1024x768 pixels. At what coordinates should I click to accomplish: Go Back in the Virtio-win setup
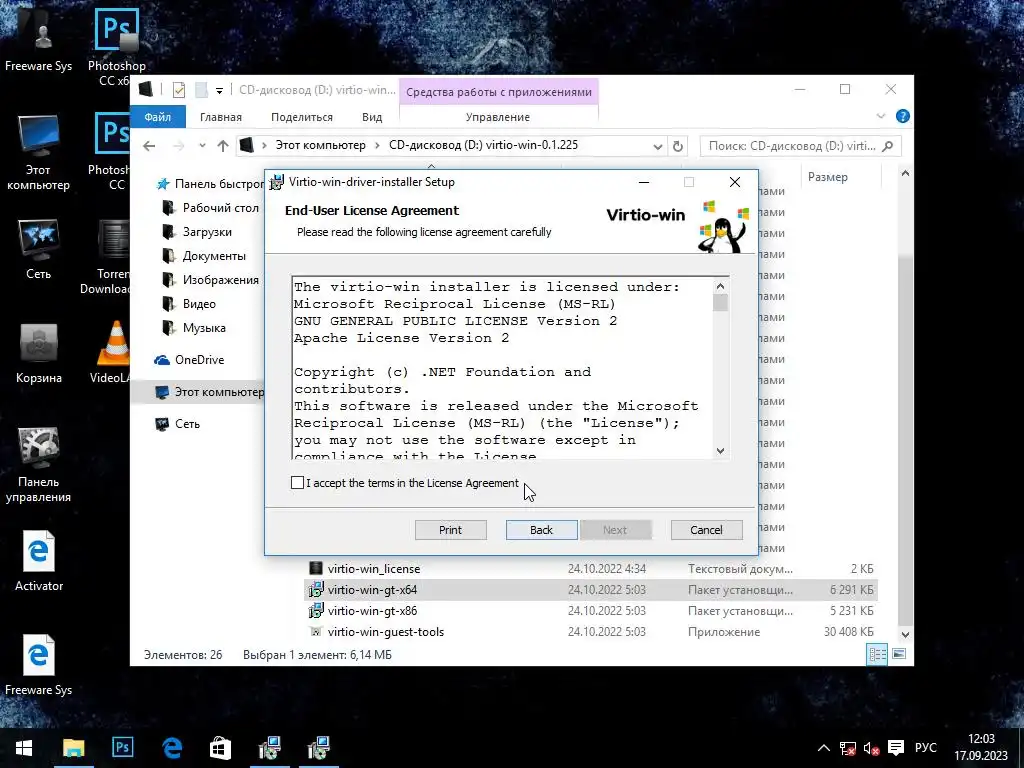coord(541,530)
